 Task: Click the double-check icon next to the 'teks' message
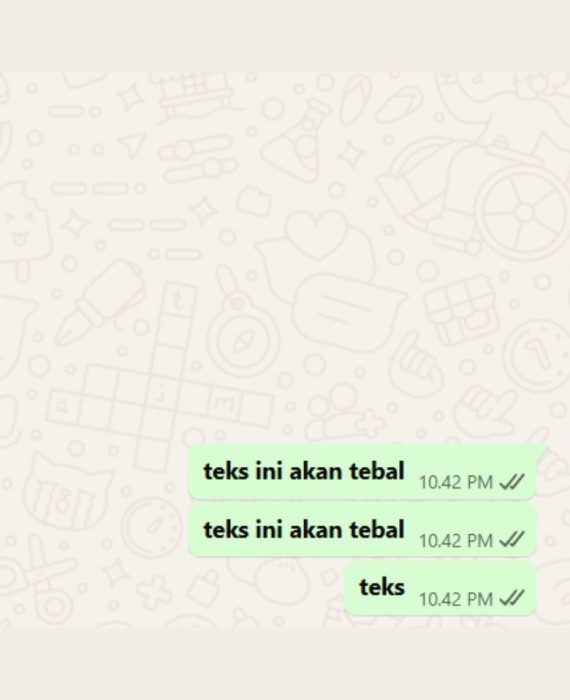click(512, 598)
